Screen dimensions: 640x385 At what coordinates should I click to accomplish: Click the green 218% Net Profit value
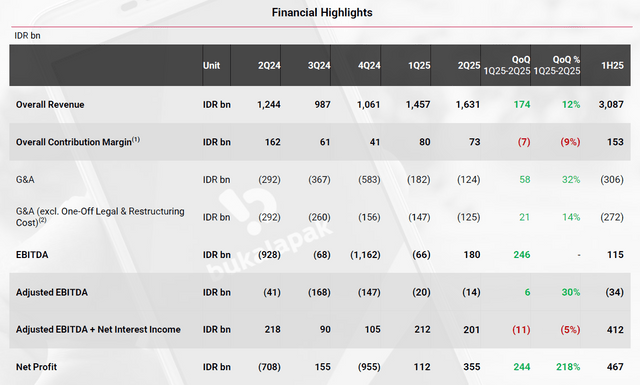[x=568, y=367]
